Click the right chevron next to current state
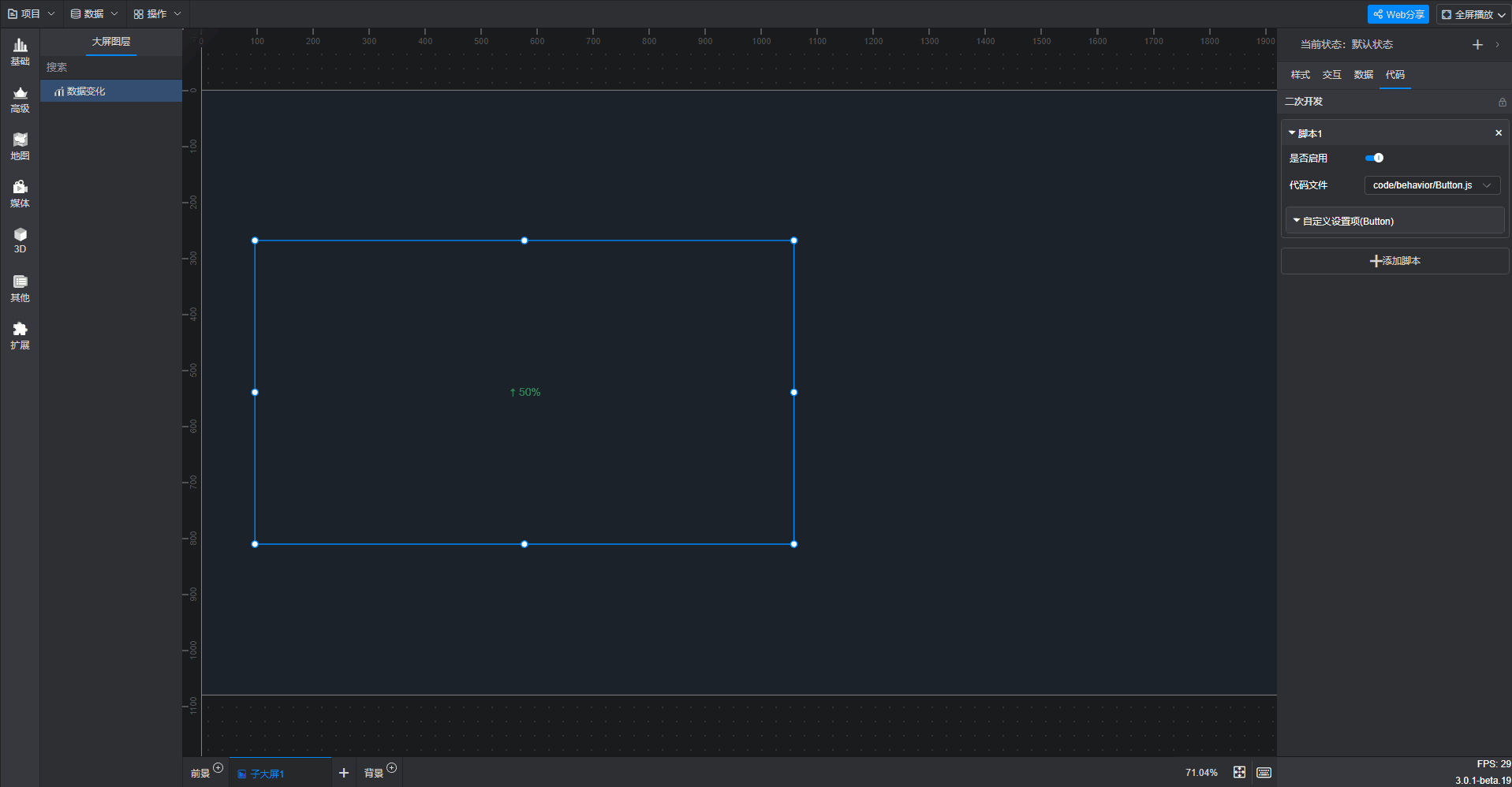This screenshot has height=787, width=1512. (x=1497, y=45)
